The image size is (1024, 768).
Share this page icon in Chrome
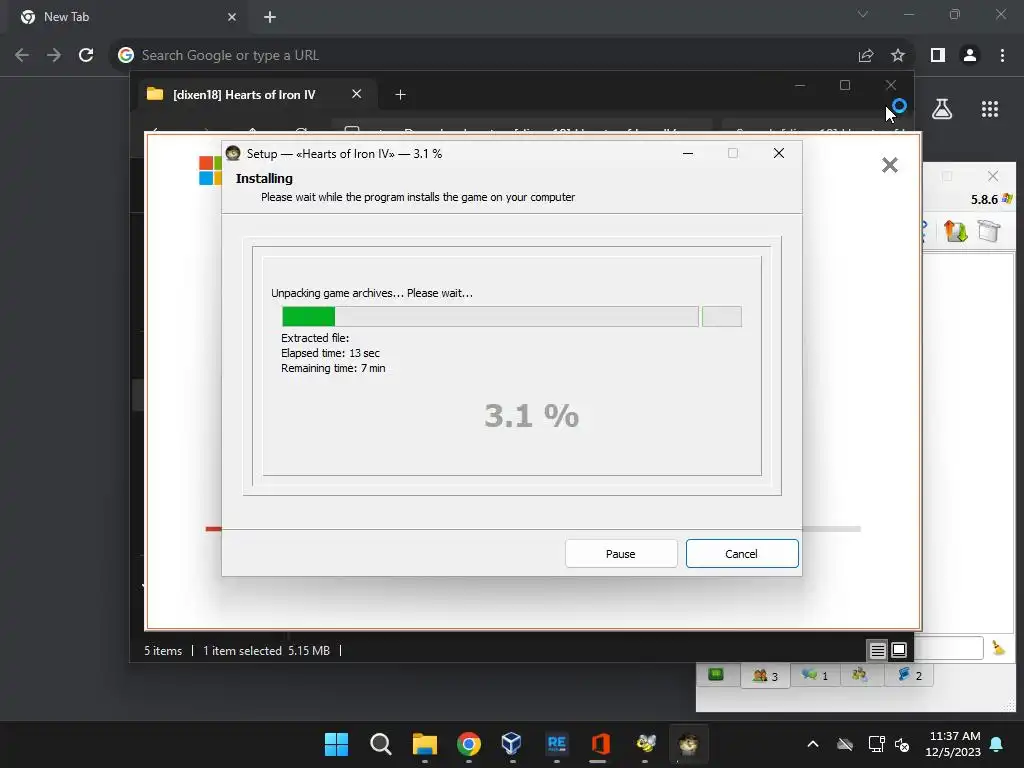(866, 56)
